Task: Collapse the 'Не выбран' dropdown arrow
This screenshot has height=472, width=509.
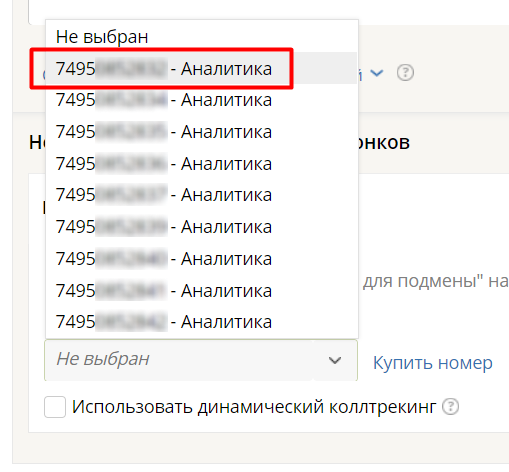Action: 335,360
